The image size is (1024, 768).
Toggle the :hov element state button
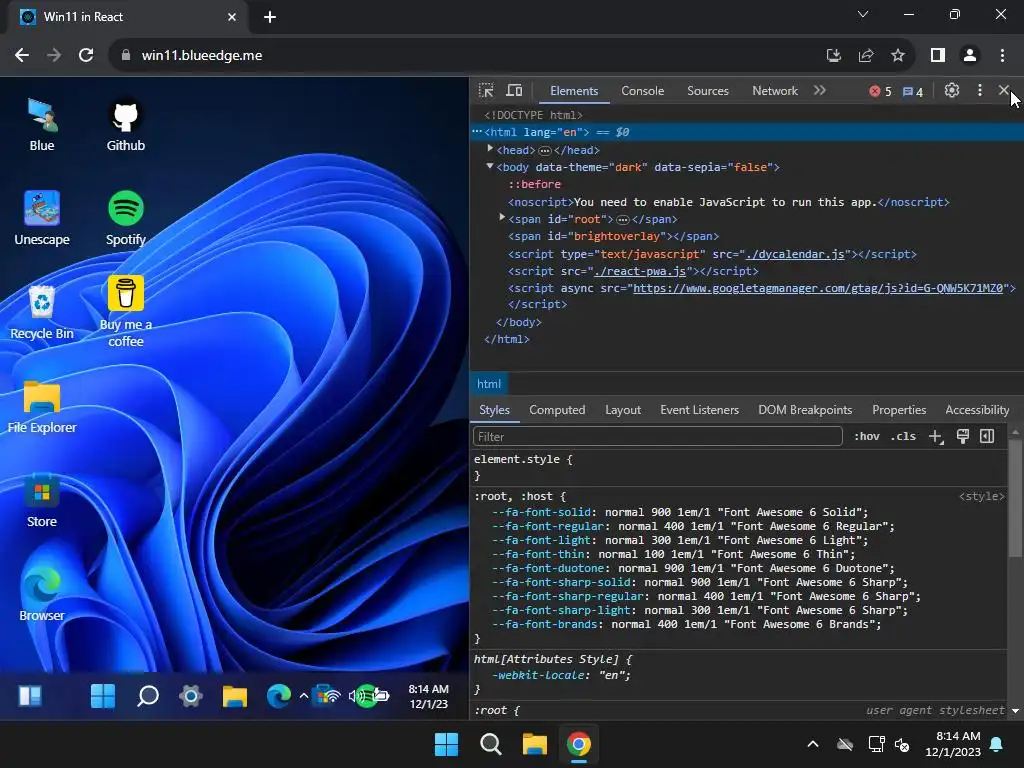867,436
